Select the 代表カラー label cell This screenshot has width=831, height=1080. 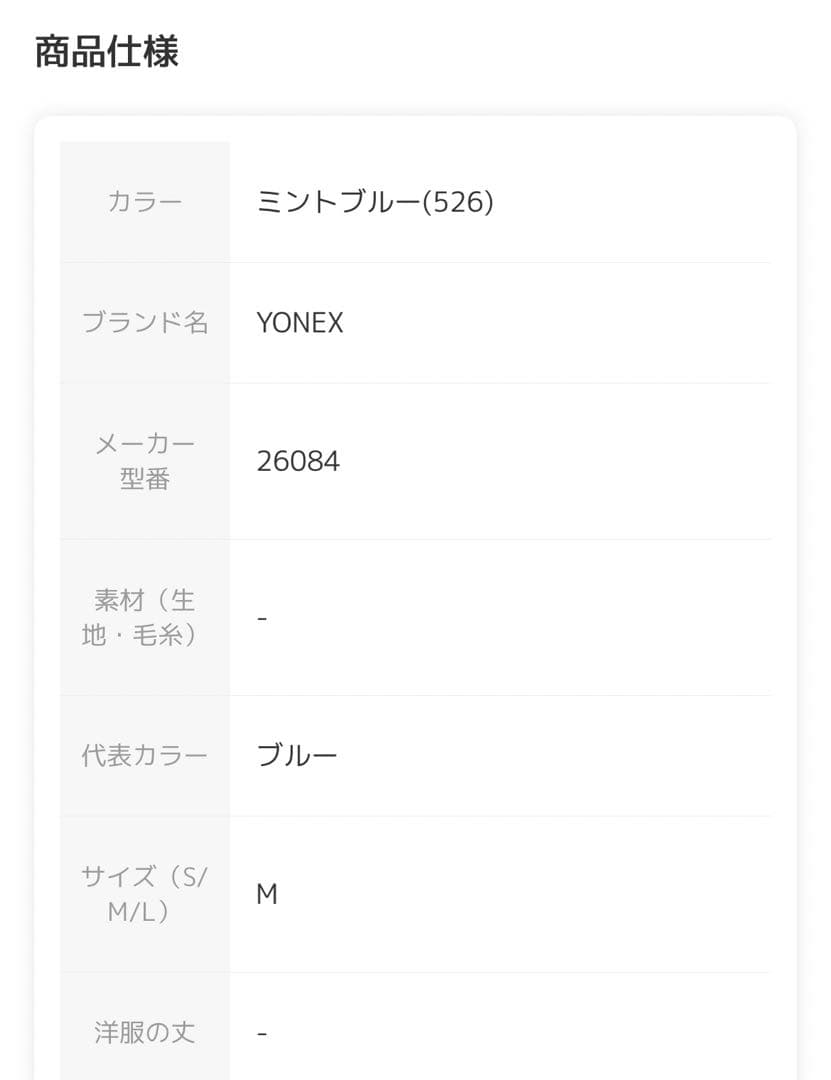[145, 755]
